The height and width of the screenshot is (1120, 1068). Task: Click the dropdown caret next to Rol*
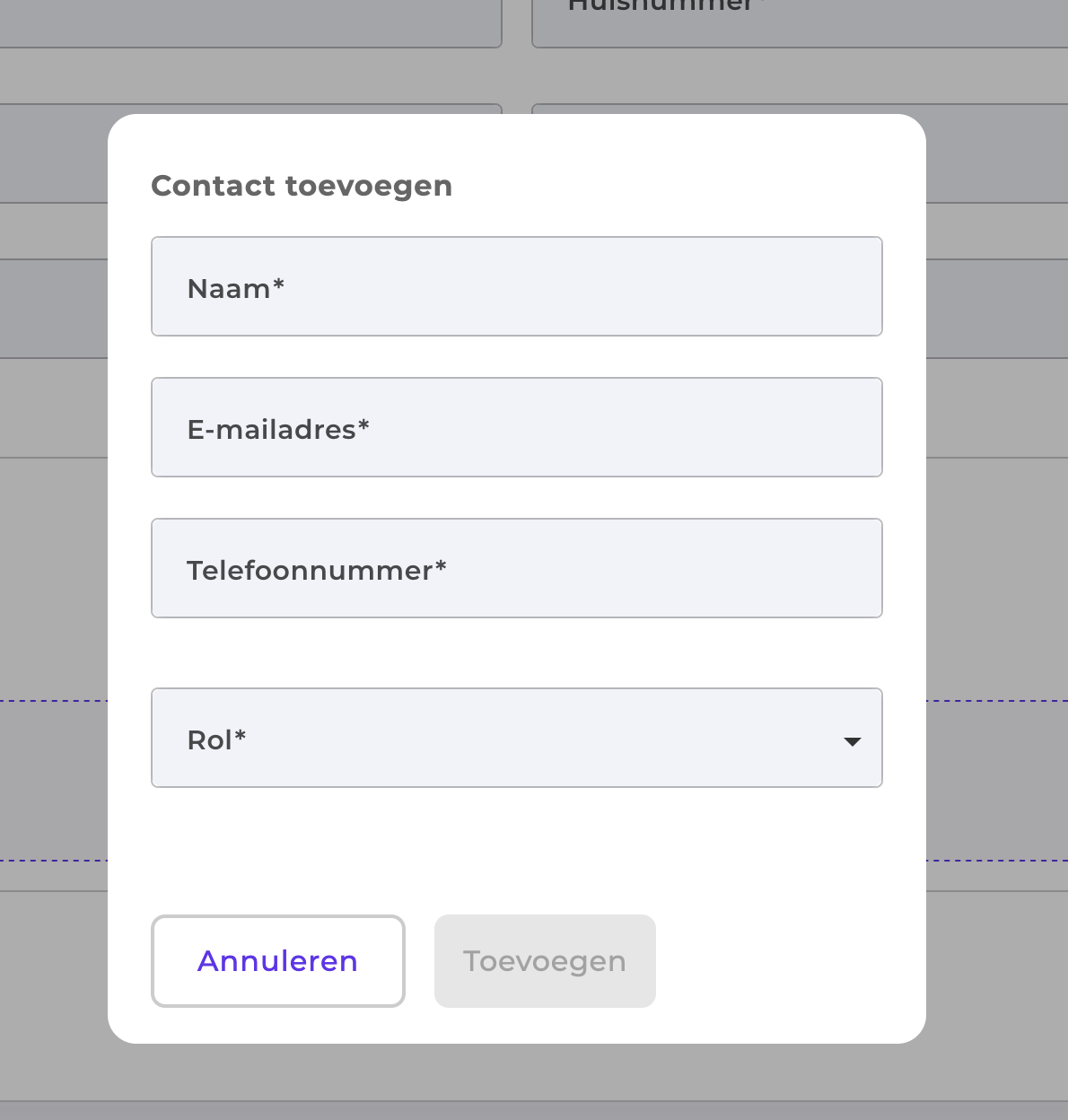coord(852,739)
